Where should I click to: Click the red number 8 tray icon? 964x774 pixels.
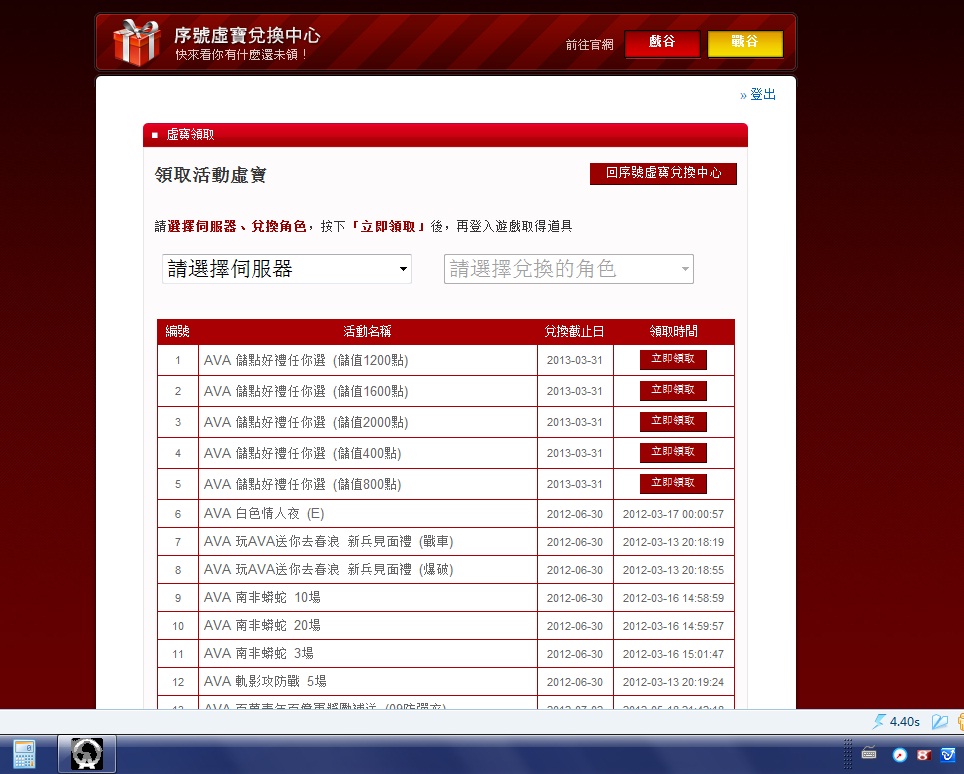click(x=923, y=754)
